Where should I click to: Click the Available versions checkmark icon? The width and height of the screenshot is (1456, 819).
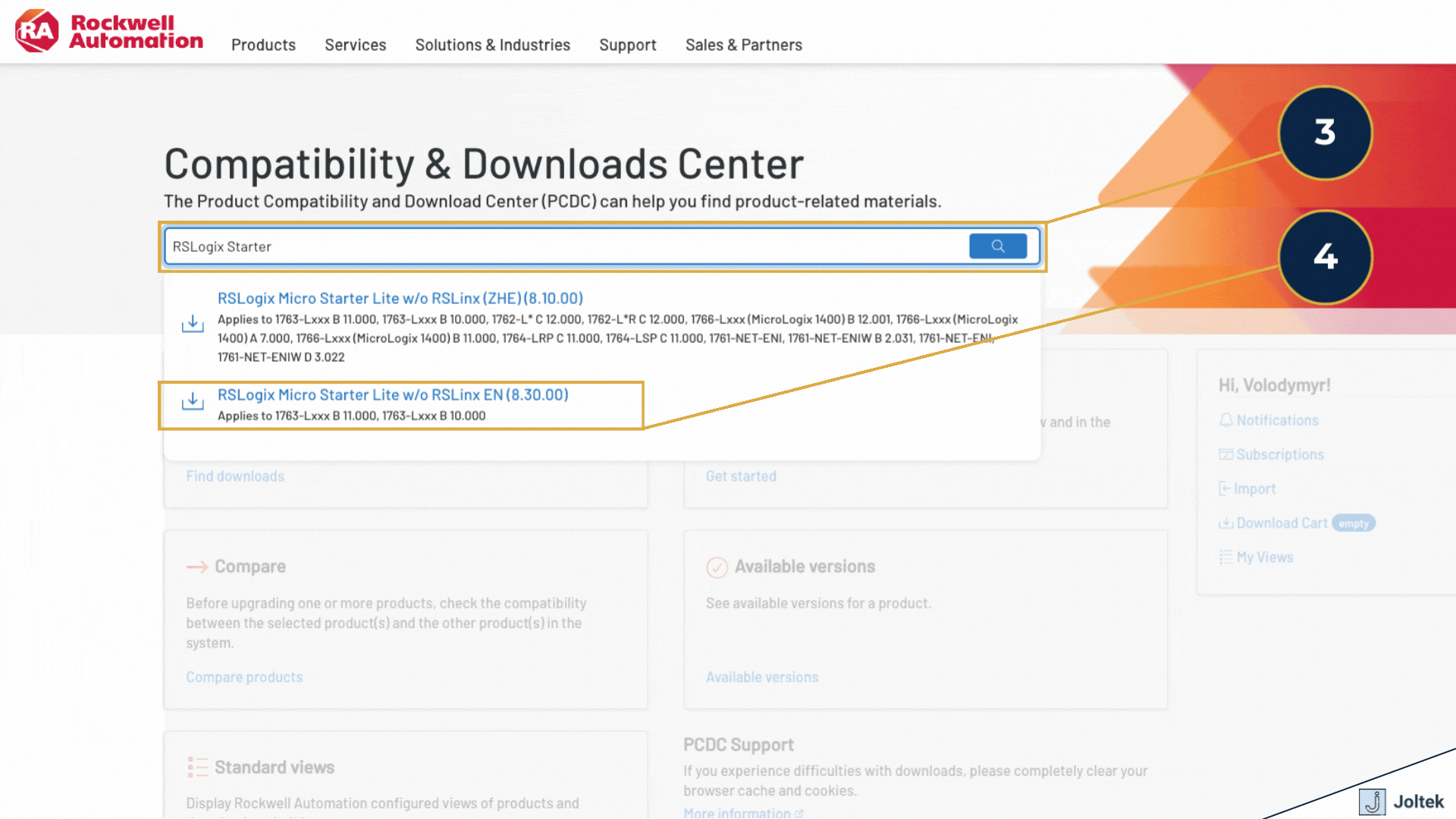point(717,567)
